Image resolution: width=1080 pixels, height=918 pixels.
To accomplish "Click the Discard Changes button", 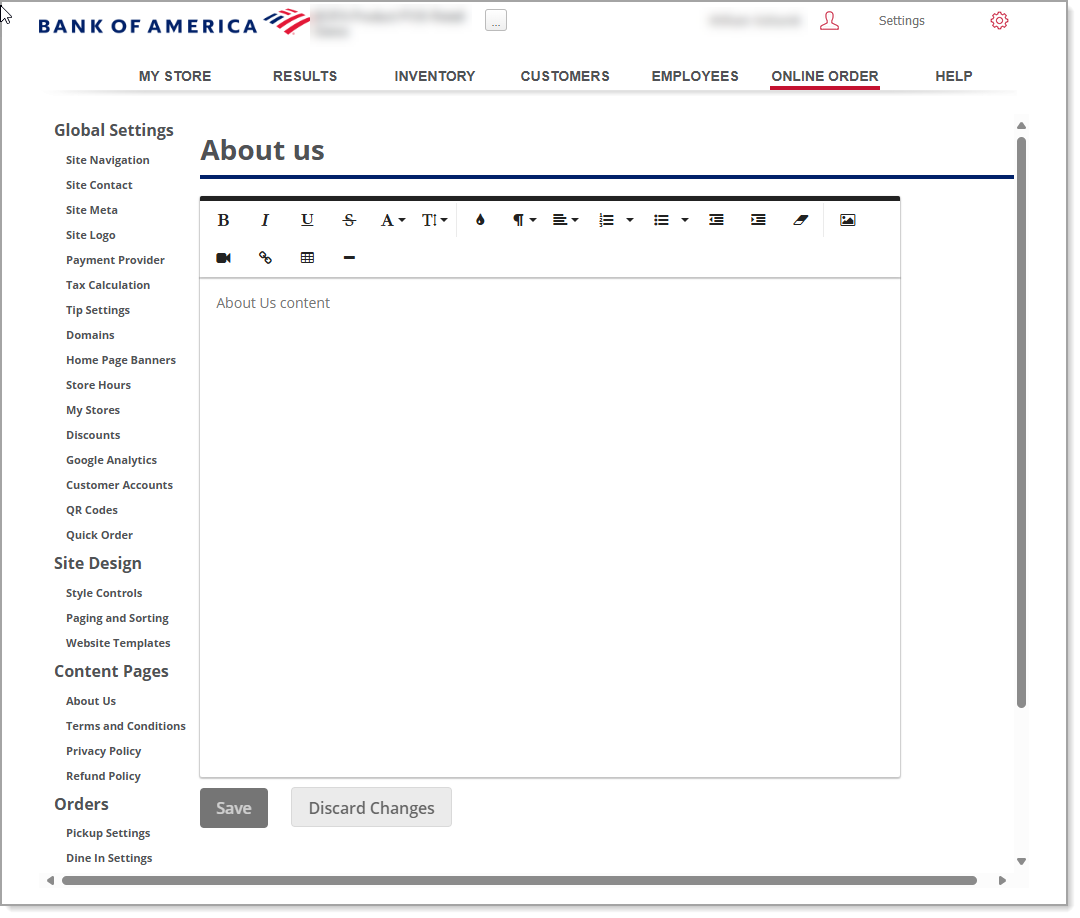I will (371, 808).
